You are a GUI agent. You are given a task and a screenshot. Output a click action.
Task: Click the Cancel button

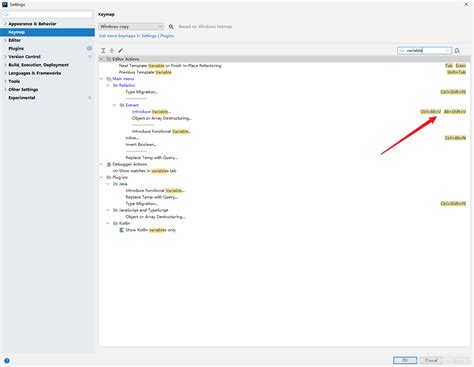click(431, 360)
